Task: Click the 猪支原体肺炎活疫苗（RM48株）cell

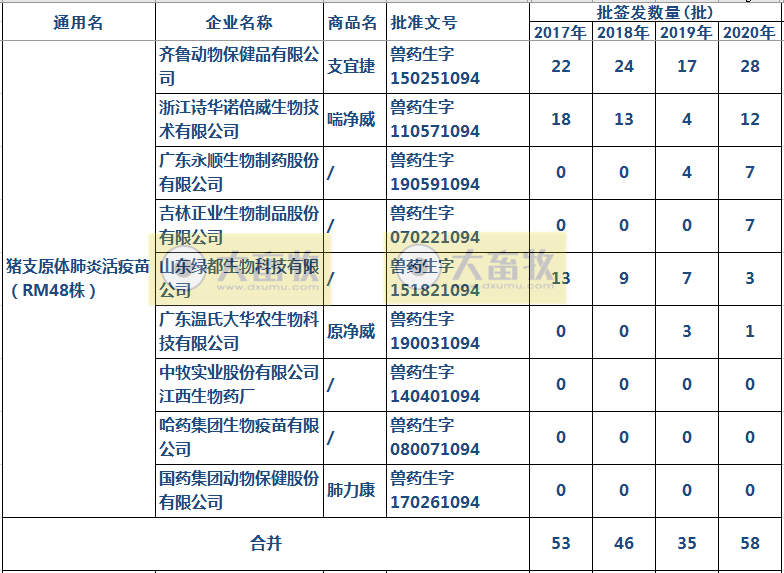Action: [x=78, y=278]
